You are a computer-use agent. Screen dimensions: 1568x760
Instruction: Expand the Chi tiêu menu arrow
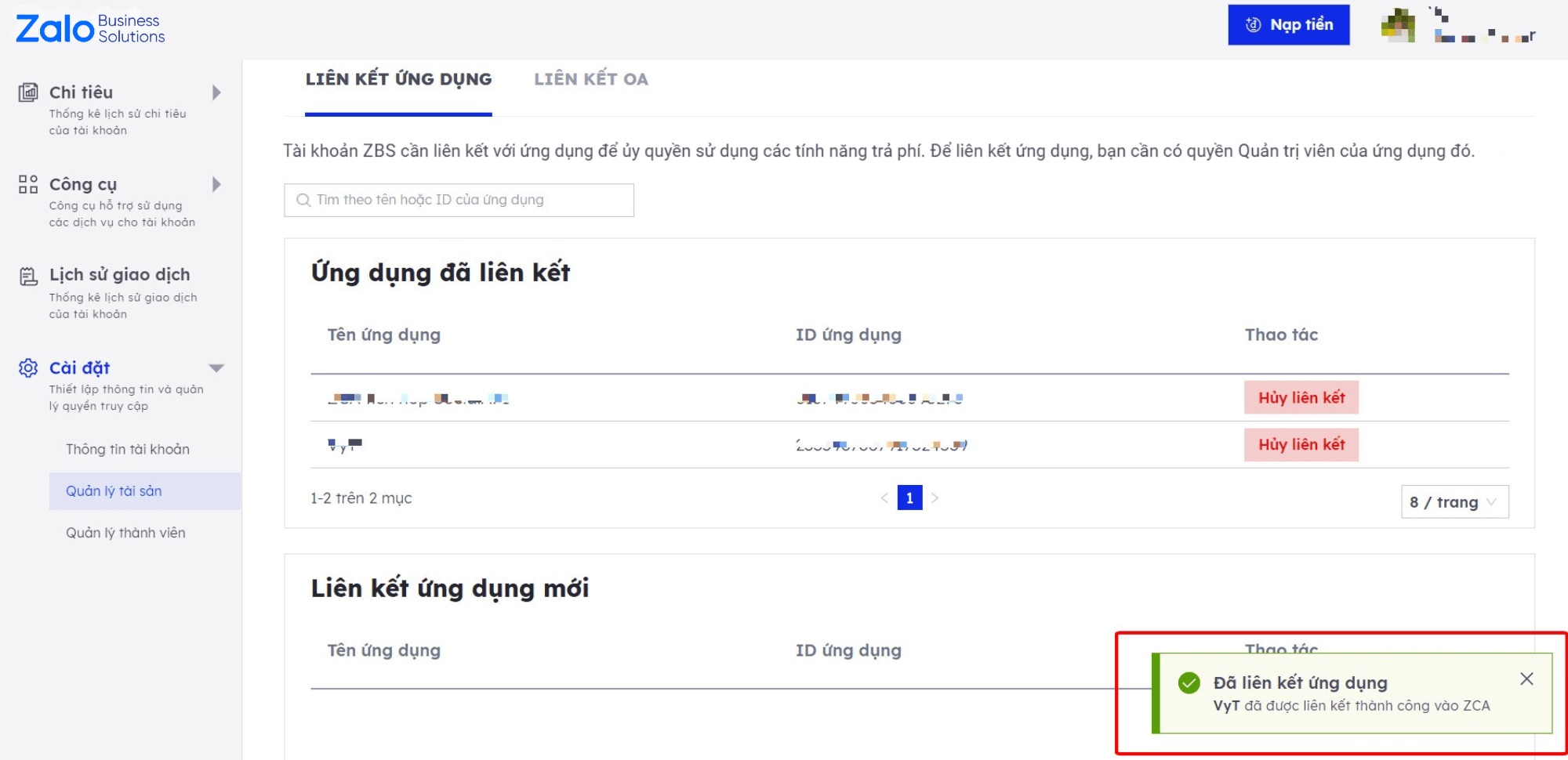(x=216, y=92)
